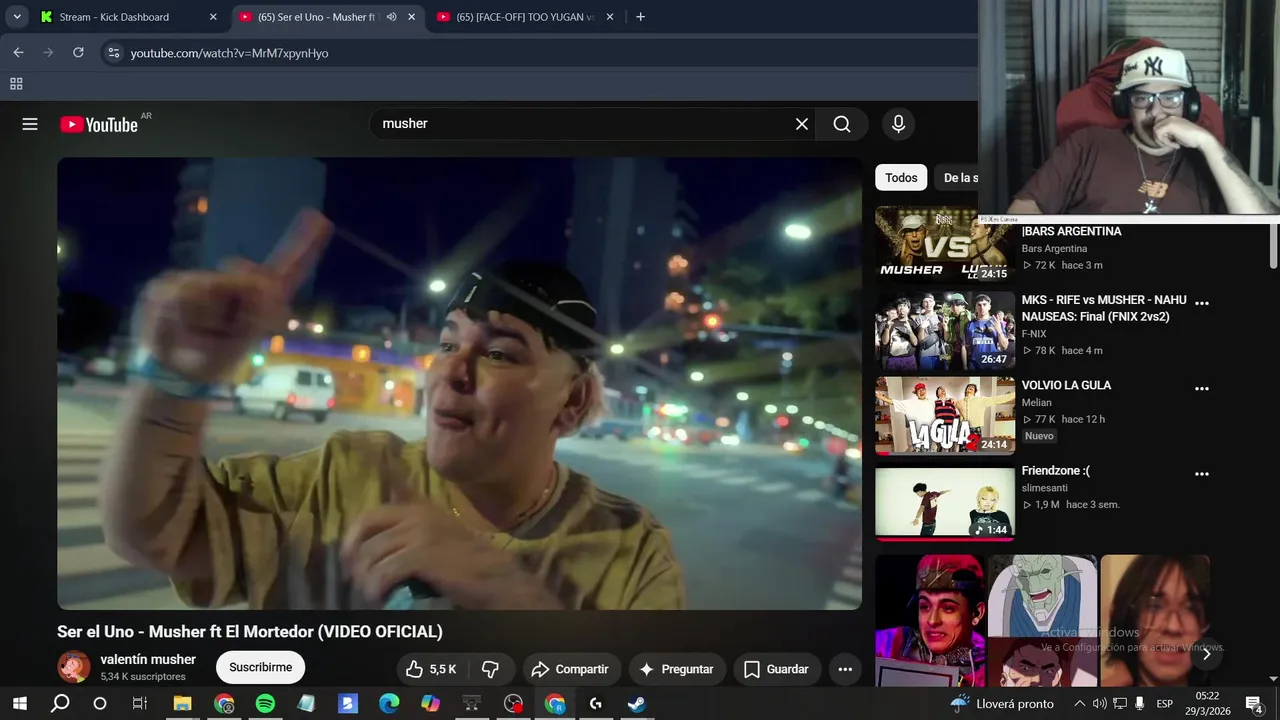Open the BARS ARGENTINA Musher VS thumbnail
Image resolution: width=1280 pixels, height=720 pixels.
(945, 244)
